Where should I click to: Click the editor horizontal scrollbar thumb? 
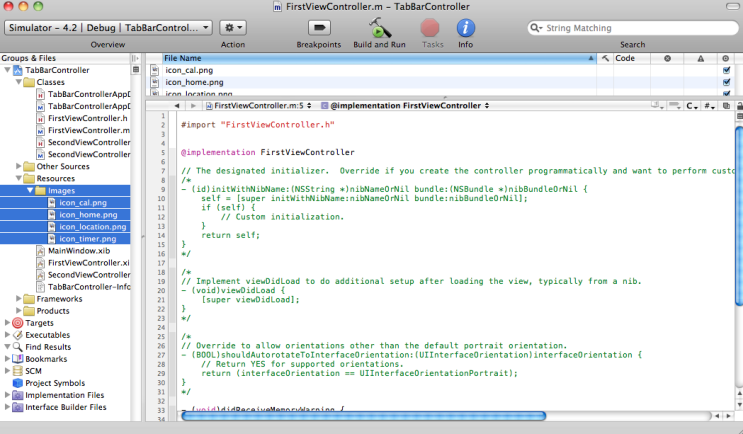pos(363,416)
